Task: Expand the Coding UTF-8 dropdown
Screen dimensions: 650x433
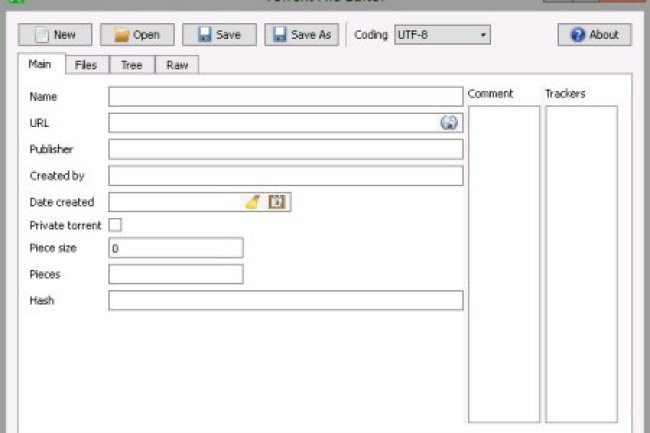Action: [x=442, y=35]
